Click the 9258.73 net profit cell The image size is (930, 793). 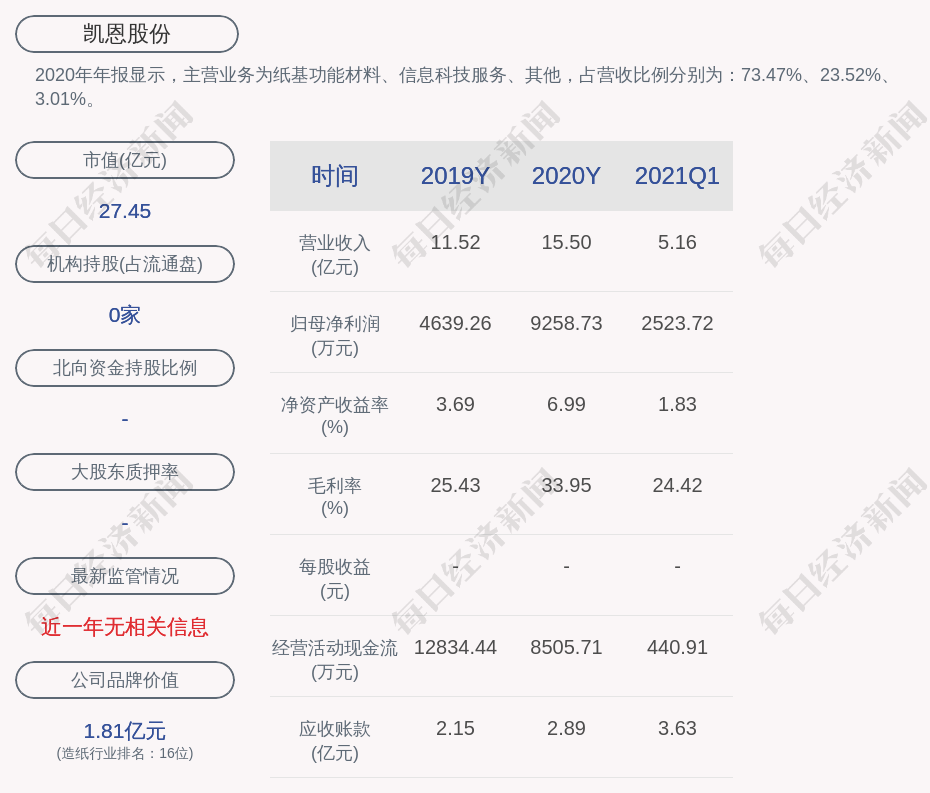[566, 324]
